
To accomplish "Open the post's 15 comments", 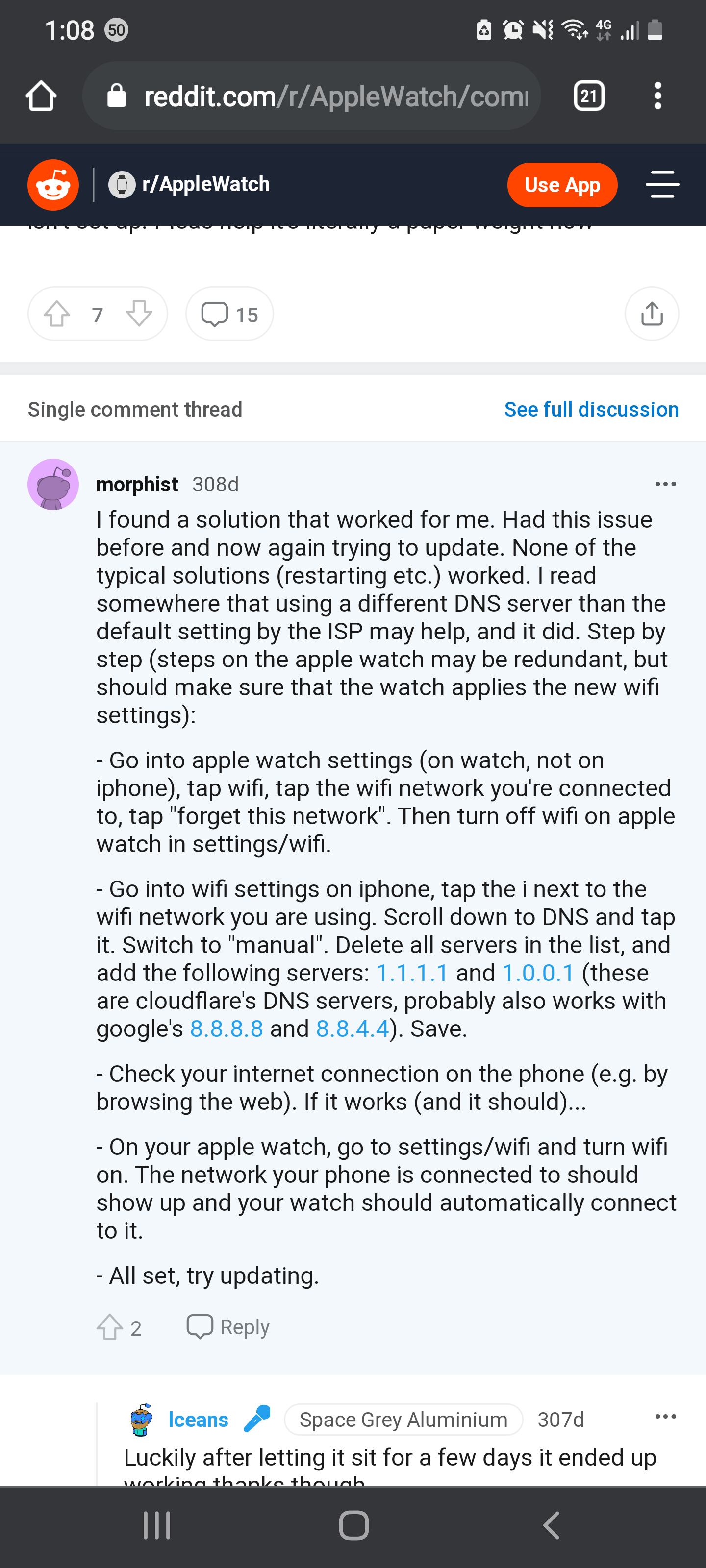I will point(229,314).
